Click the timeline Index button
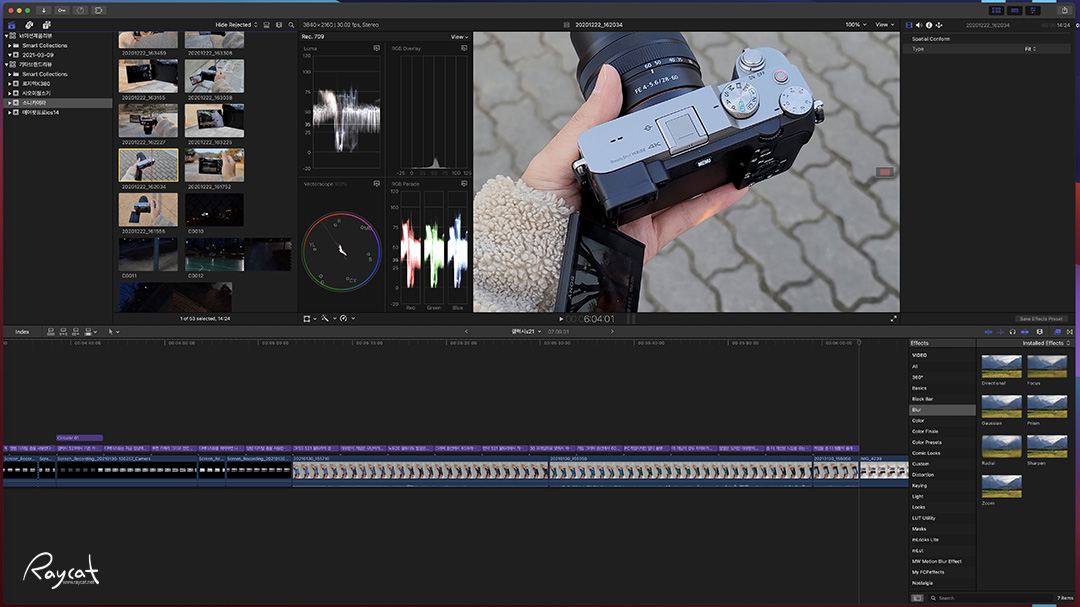 (22, 331)
